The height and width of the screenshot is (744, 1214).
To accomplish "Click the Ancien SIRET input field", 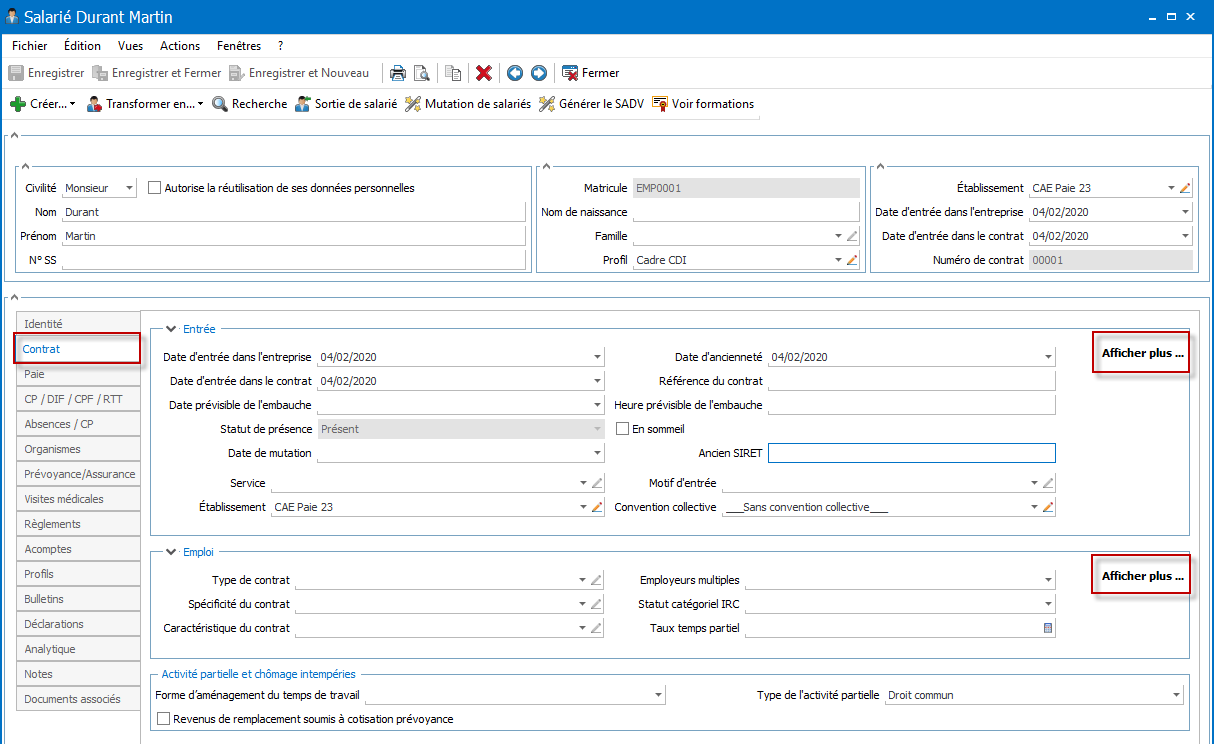I will point(912,453).
